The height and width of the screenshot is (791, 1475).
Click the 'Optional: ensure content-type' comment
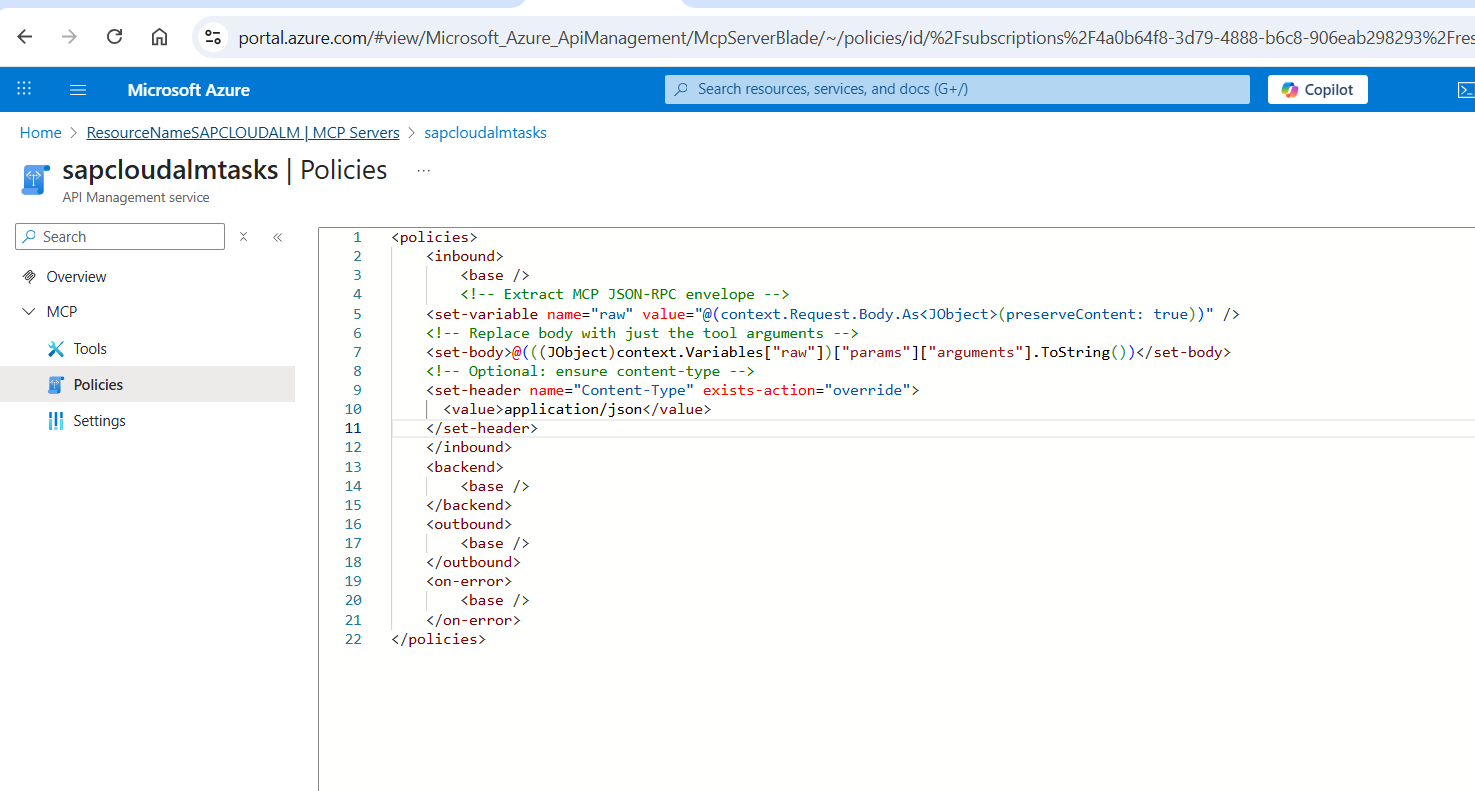(591, 371)
